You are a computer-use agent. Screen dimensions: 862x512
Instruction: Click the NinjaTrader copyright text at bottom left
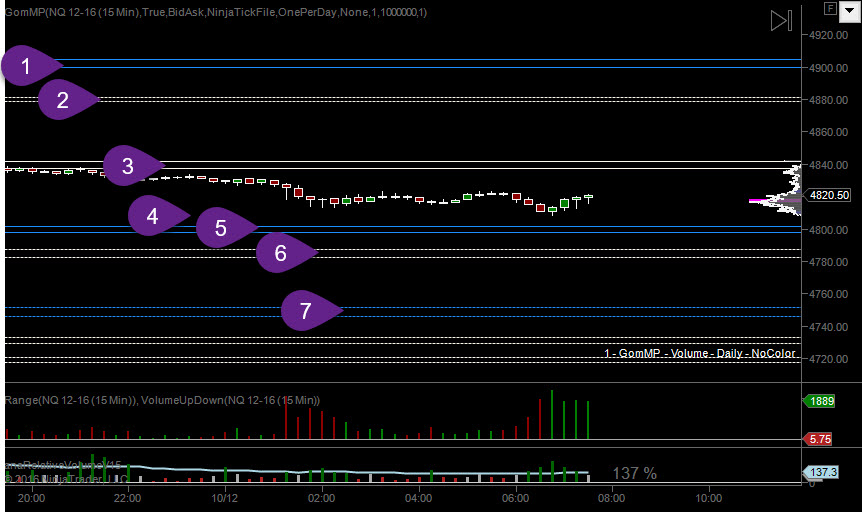tap(67, 479)
